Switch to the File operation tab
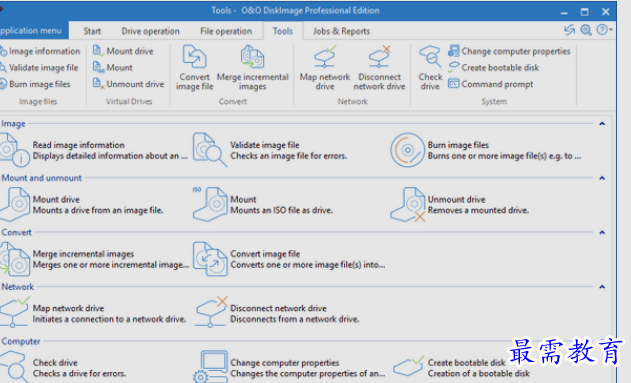This screenshot has height=383, width=631. pos(226,31)
